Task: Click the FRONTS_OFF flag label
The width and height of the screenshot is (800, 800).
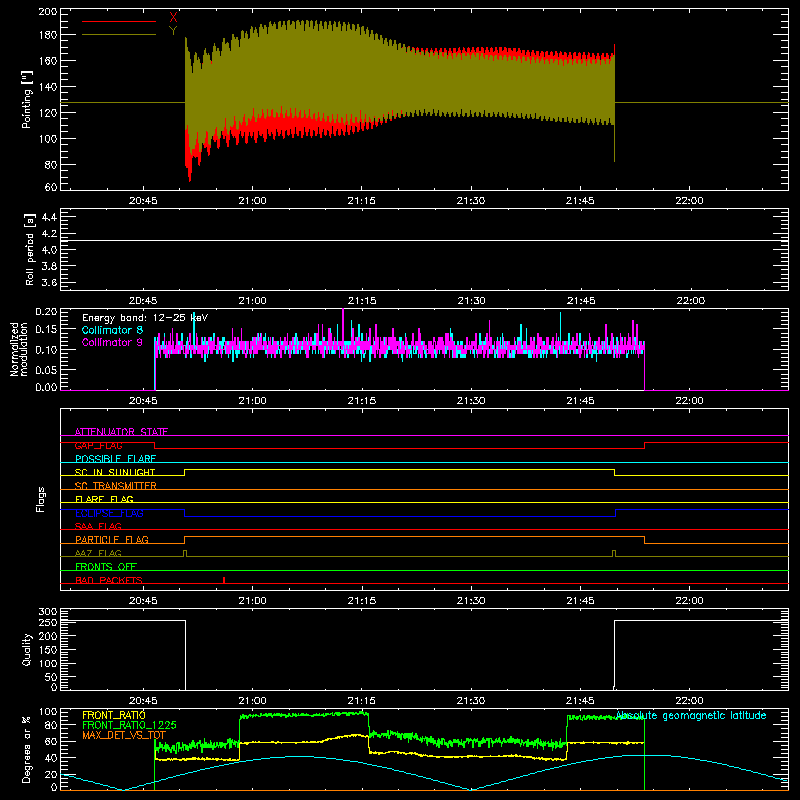Action: click(106, 566)
